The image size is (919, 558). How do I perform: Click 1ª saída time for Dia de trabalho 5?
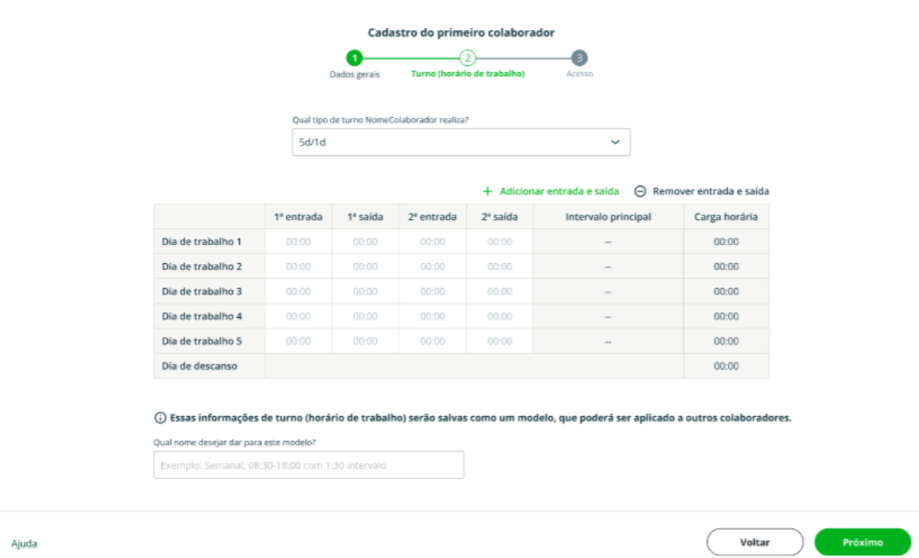[365, 341]
